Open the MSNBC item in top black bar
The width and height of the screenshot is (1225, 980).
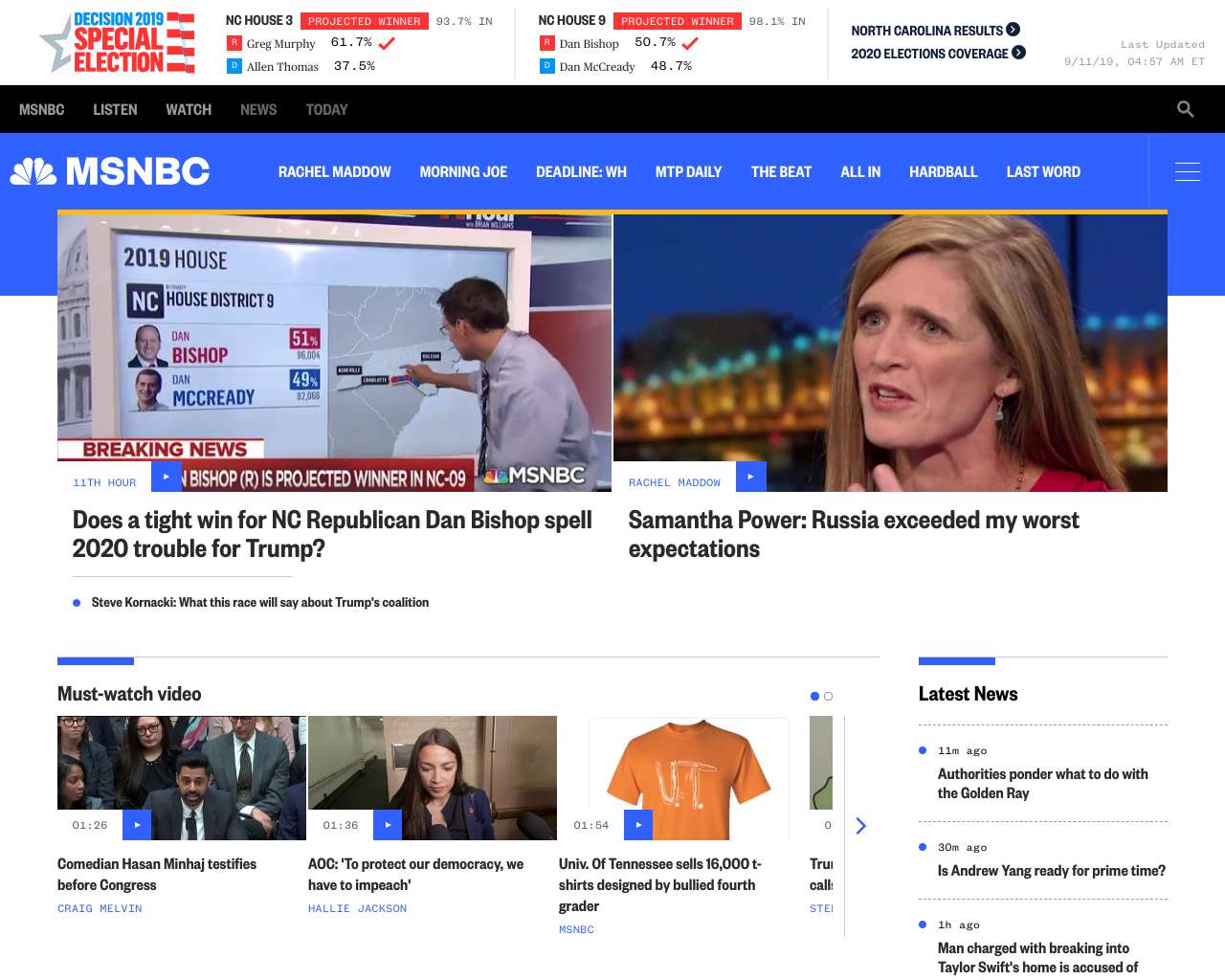point(42,109)
